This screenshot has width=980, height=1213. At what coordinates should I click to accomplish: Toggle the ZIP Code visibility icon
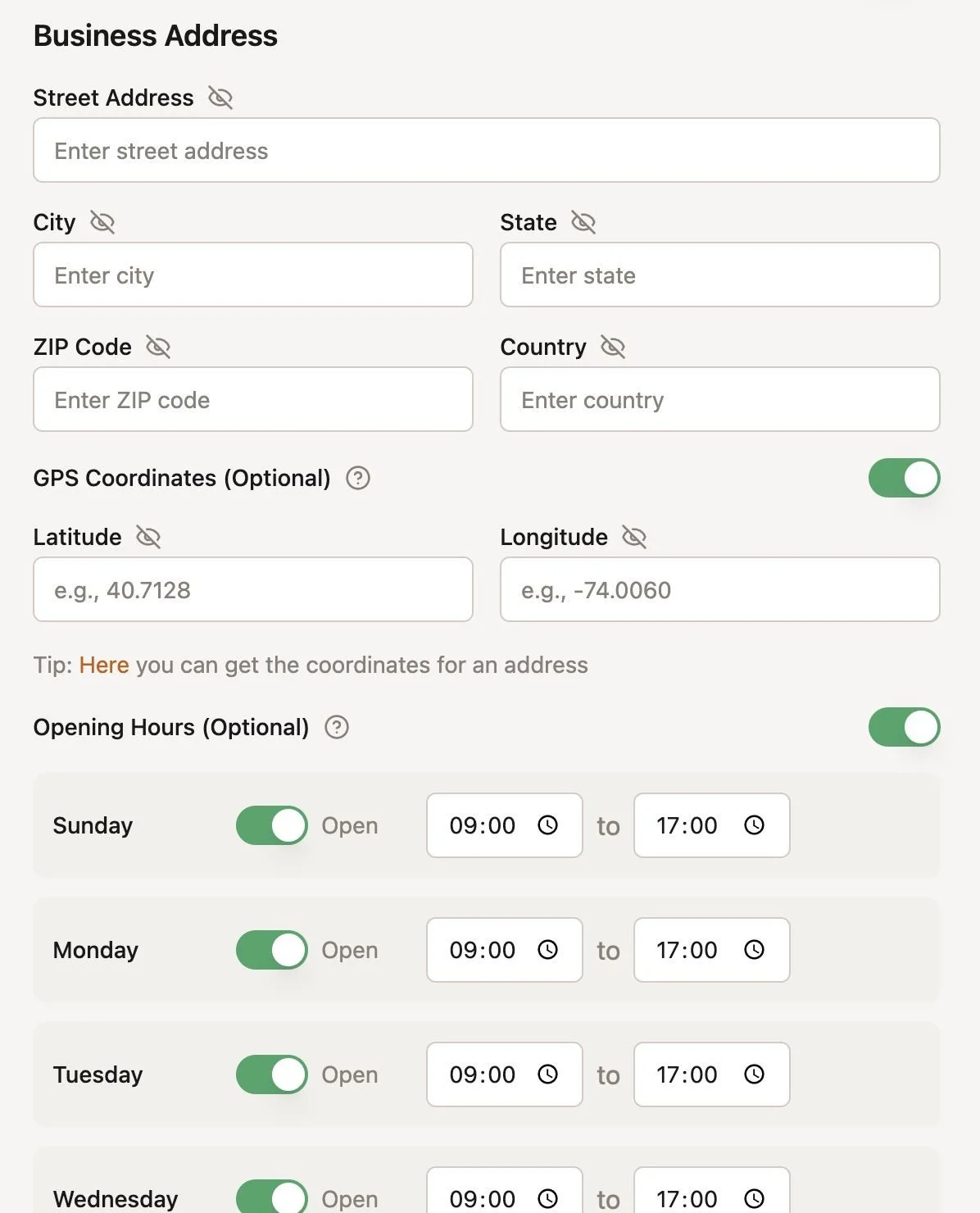click(158, 348)
